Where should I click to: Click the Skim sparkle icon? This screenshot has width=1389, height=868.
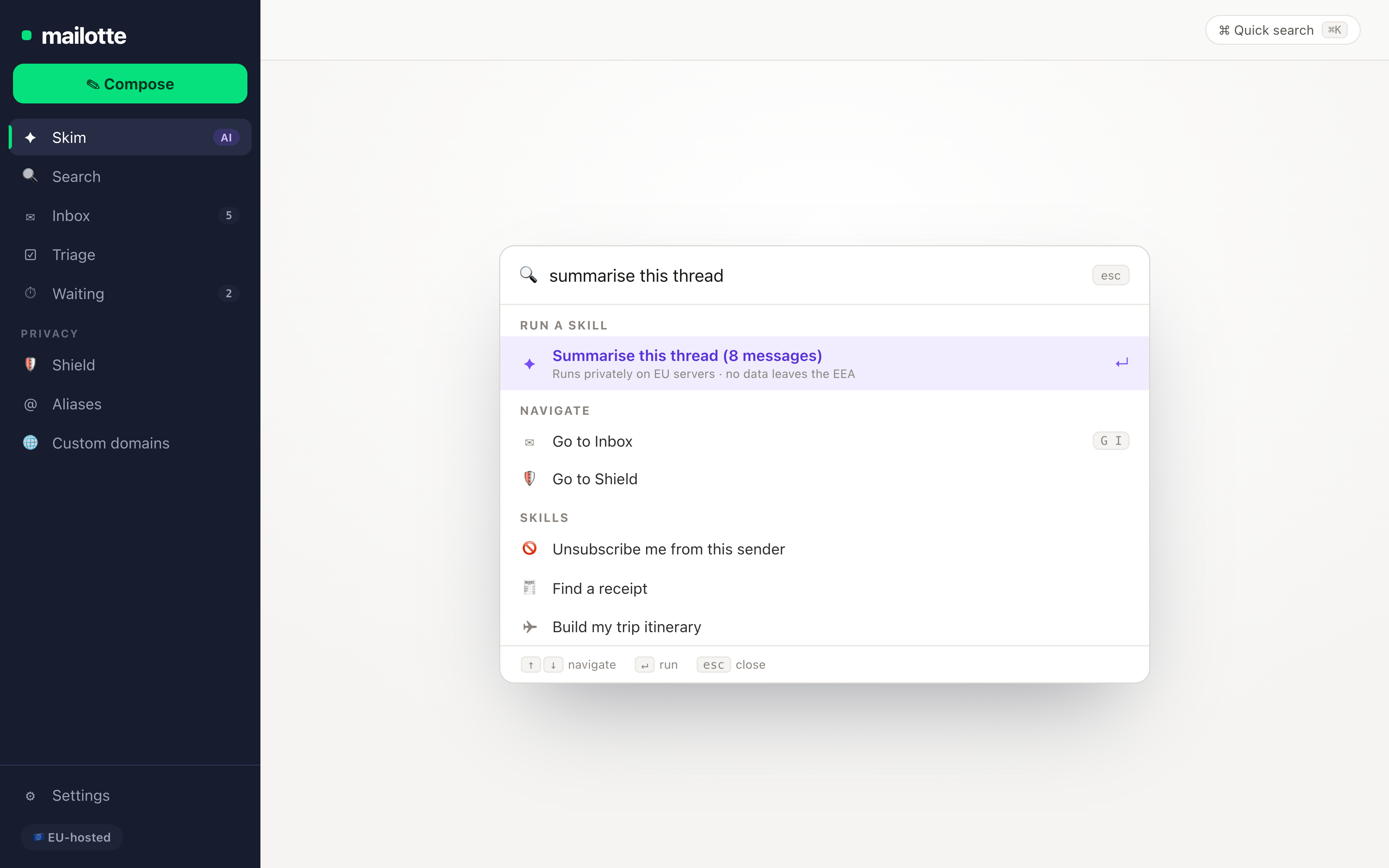click(30, 138)
